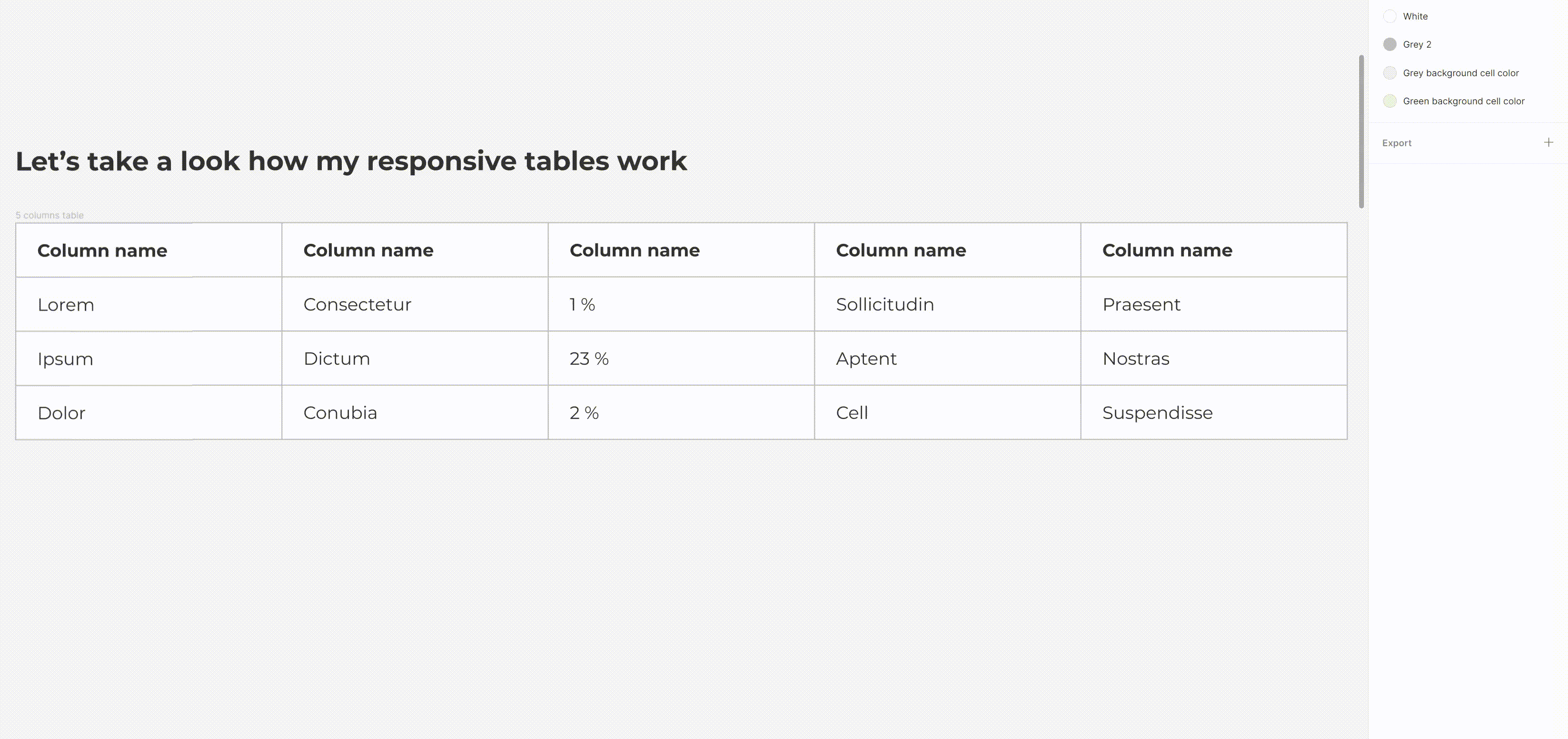Click the canvas vertical scrollbar thumb
This screenshot has width=1568, height=739.
coord(1361,131)
